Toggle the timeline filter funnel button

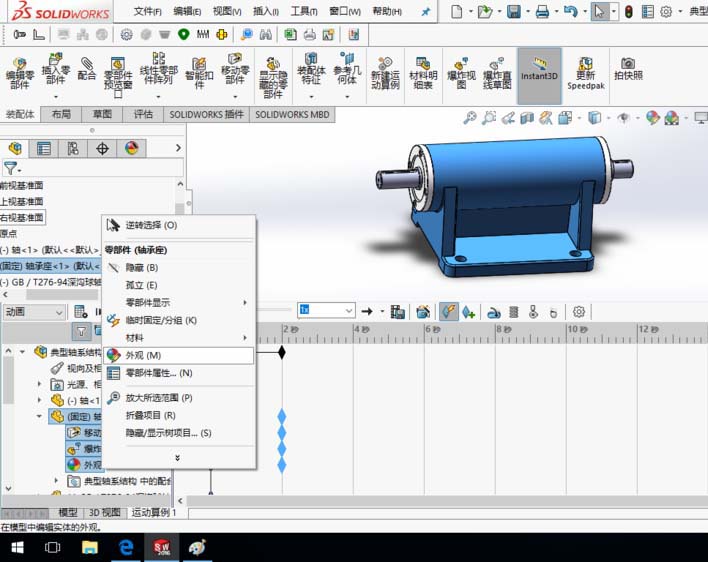(80, 331)
